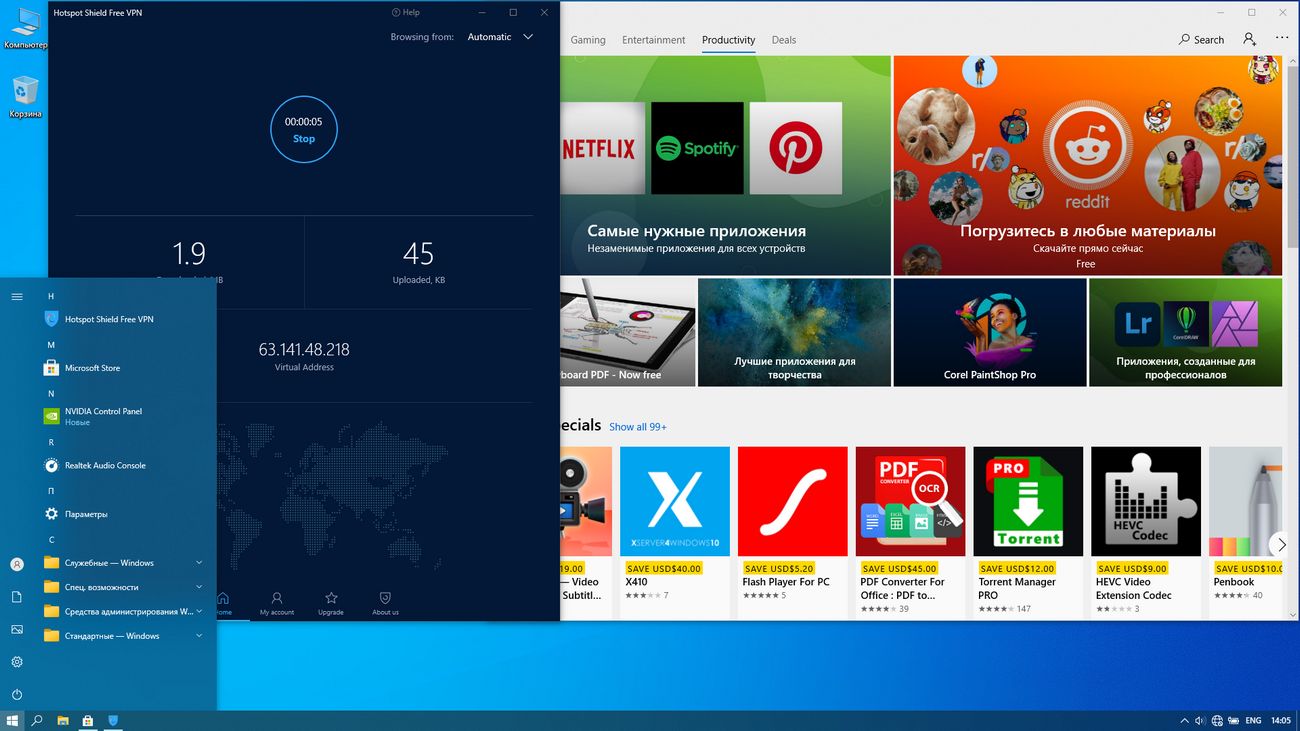Open Приложения, созданные для профессионалов tile

1185,332
